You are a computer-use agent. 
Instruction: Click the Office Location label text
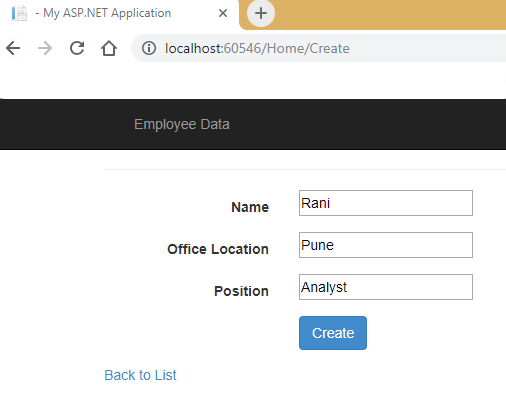click(x=218, y=249)
